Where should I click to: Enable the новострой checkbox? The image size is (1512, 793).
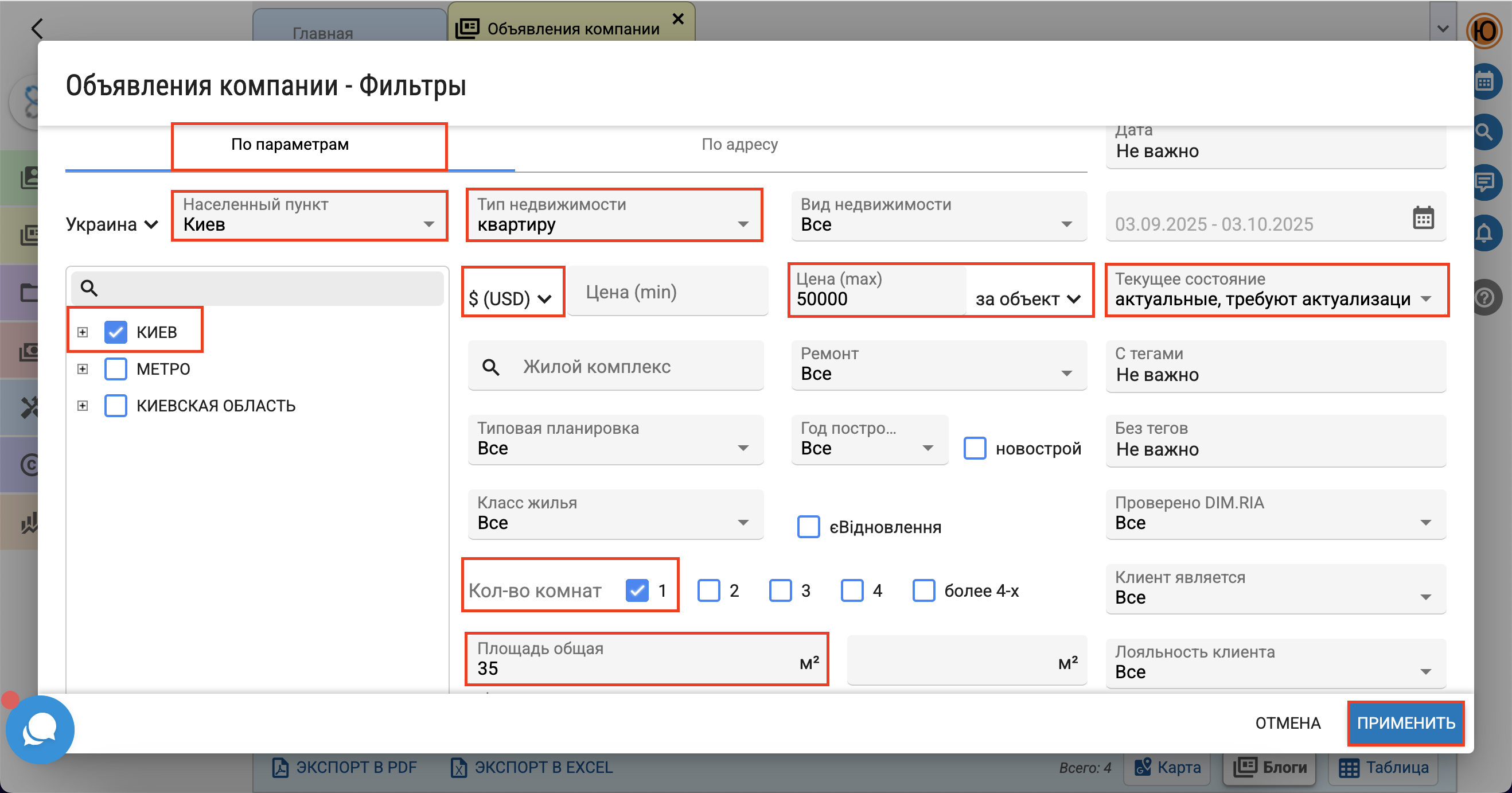(x=975, y=449)
